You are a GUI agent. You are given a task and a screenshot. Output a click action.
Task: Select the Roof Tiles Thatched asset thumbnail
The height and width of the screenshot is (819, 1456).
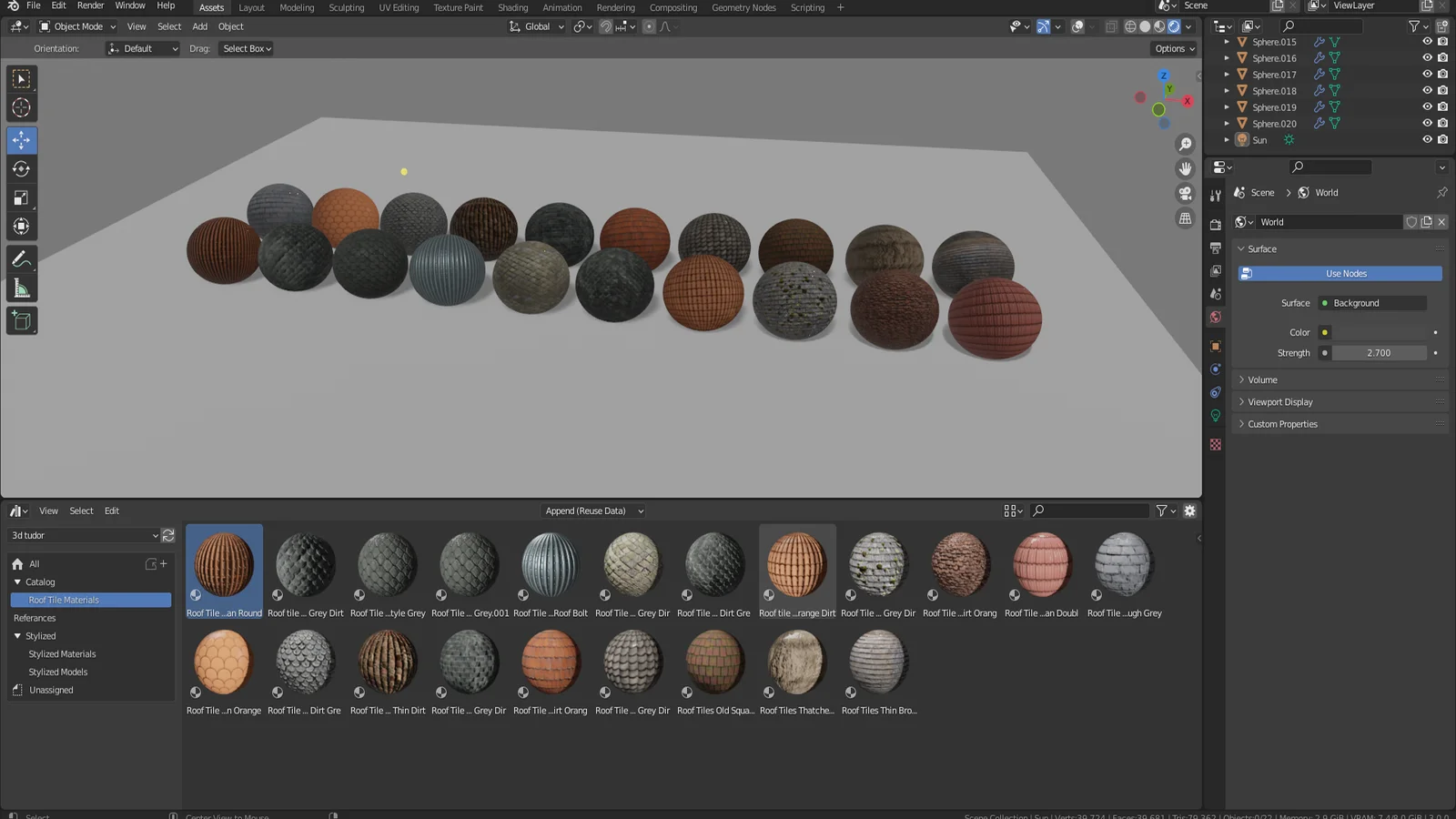[796, 662]
